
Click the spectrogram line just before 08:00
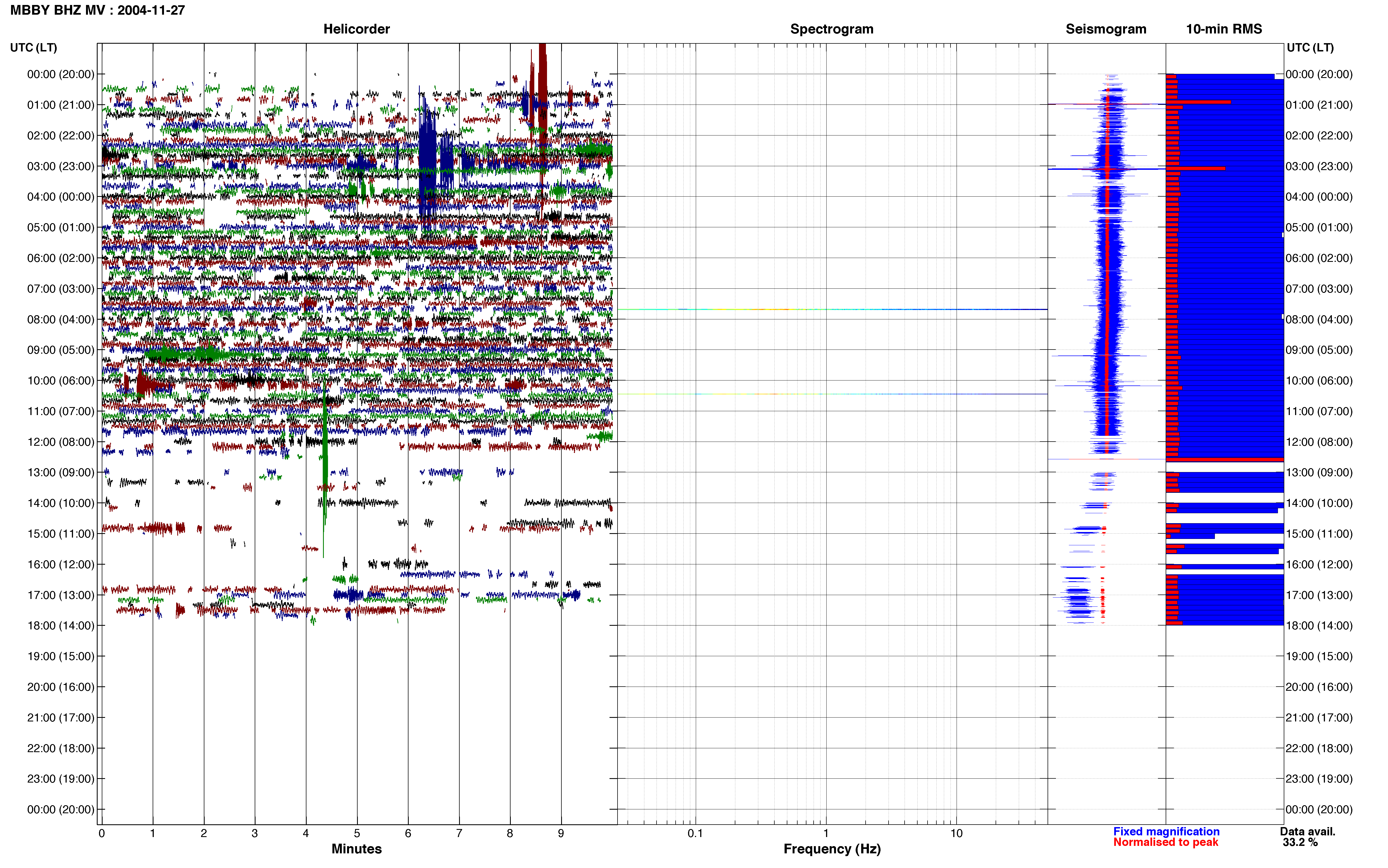pos(832,309)
